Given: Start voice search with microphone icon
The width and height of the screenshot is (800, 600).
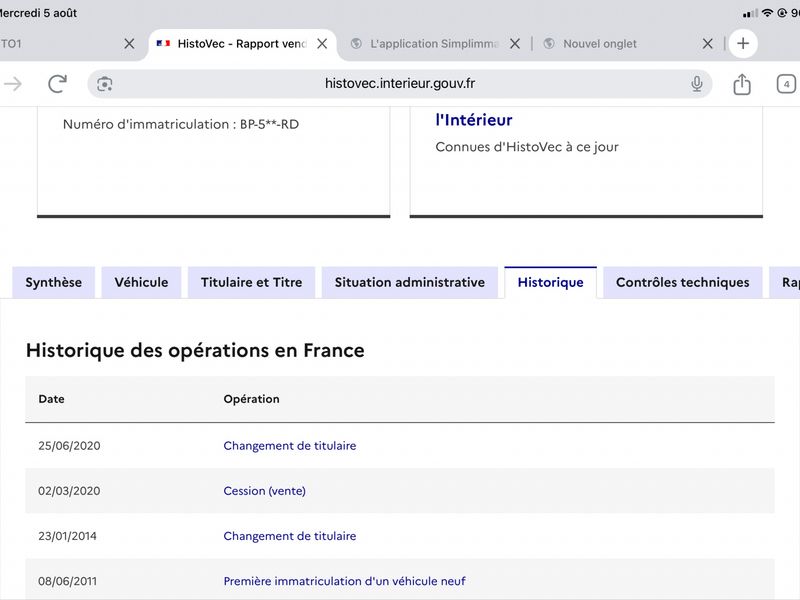Looking at the screenshot, I should click(x=696, y=84).
